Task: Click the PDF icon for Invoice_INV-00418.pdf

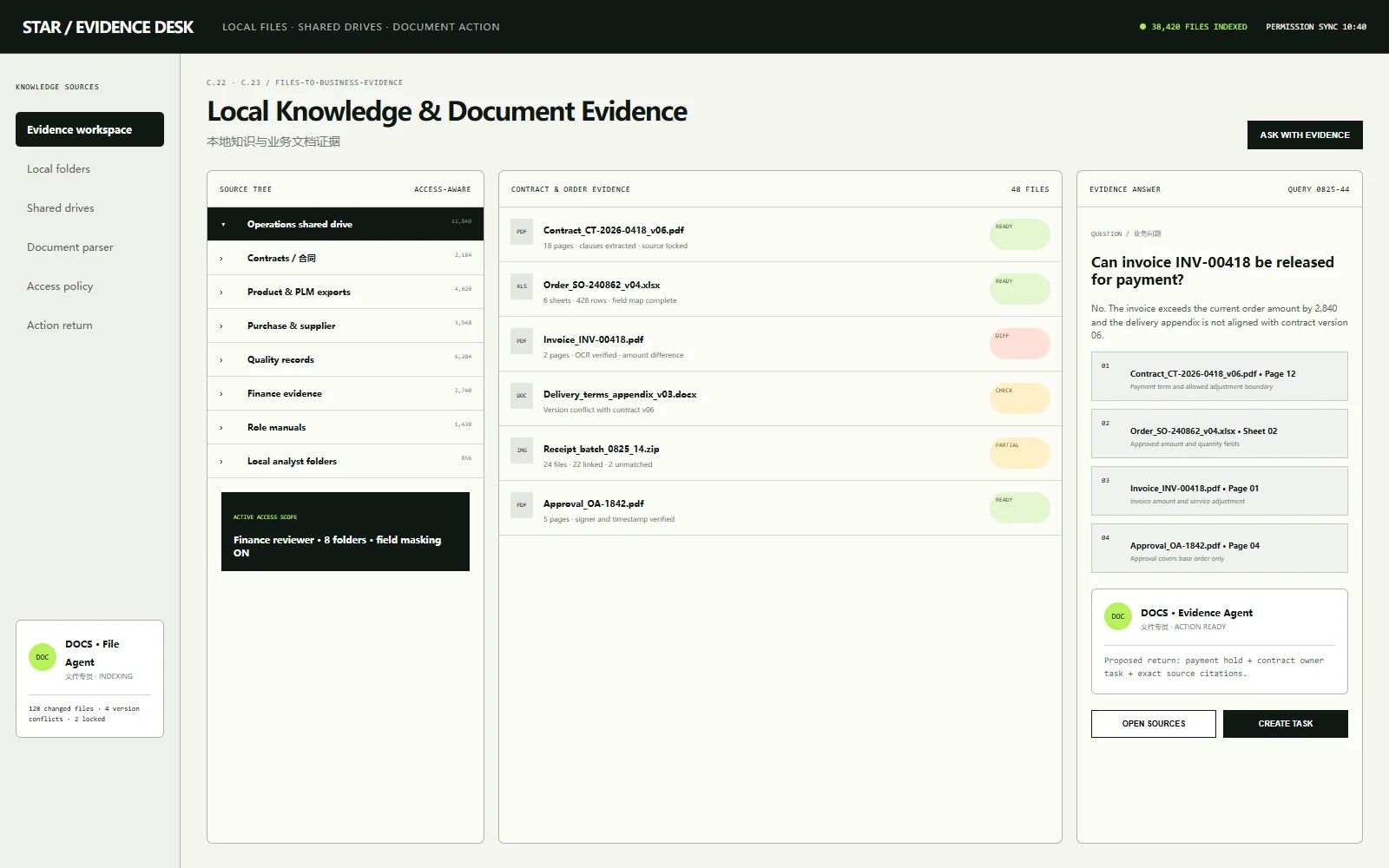Action: 522,341
